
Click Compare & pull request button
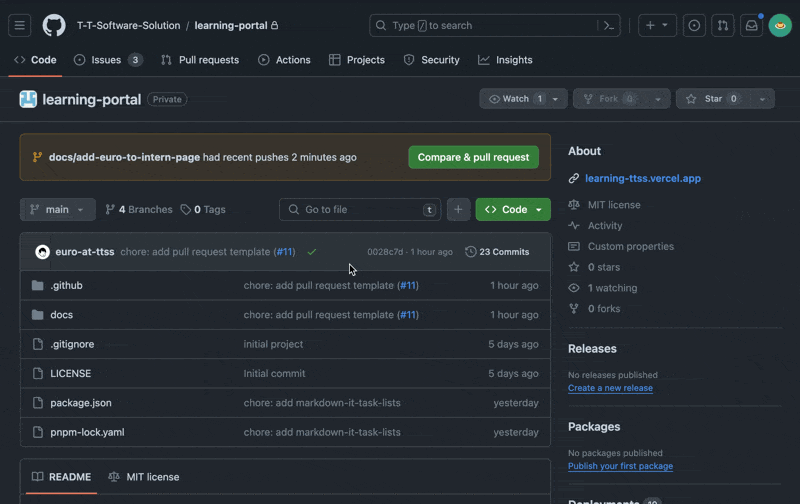tap(473, 157)
